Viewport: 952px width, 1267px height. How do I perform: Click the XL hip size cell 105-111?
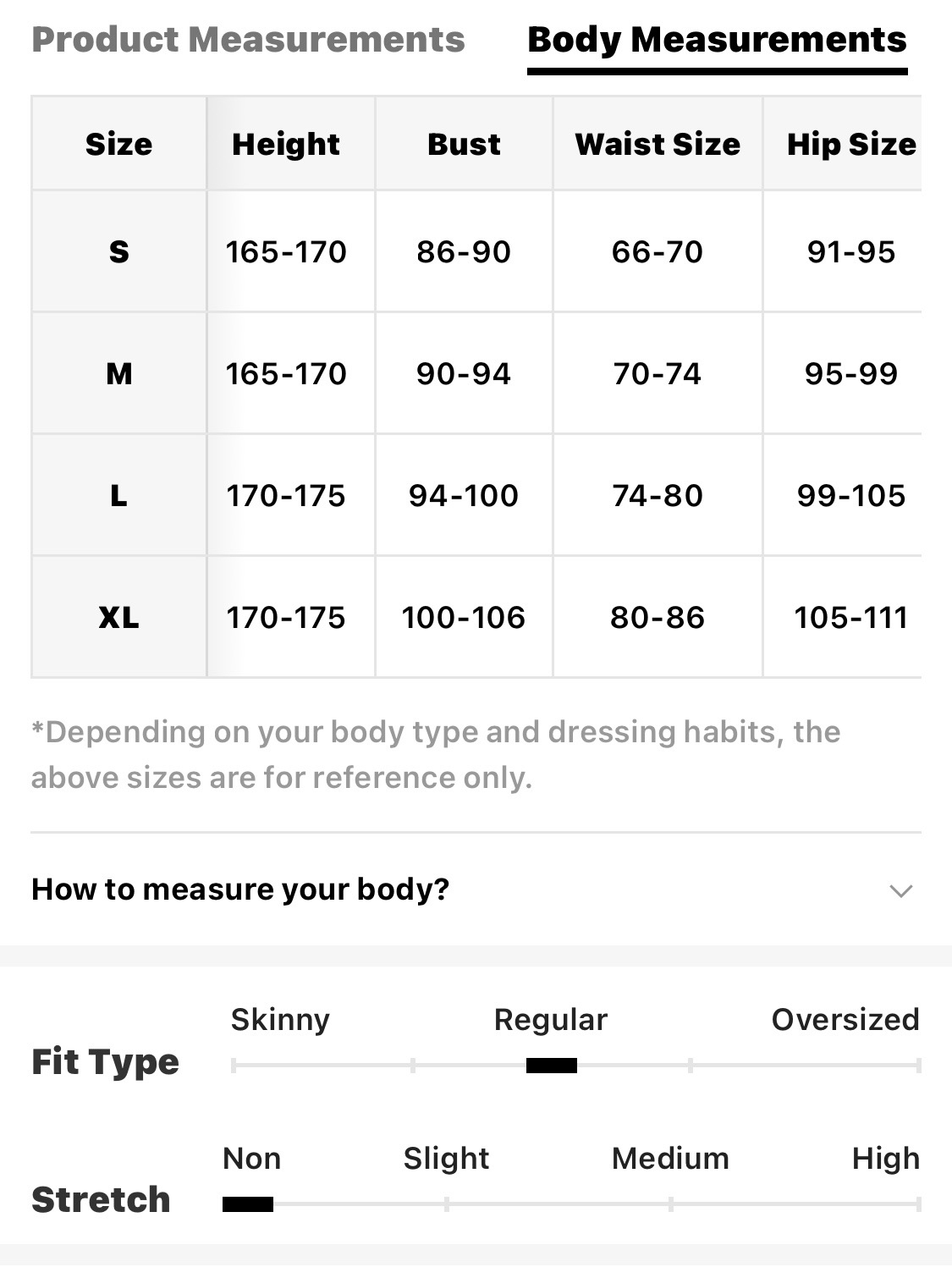click(x=850, y=617)
